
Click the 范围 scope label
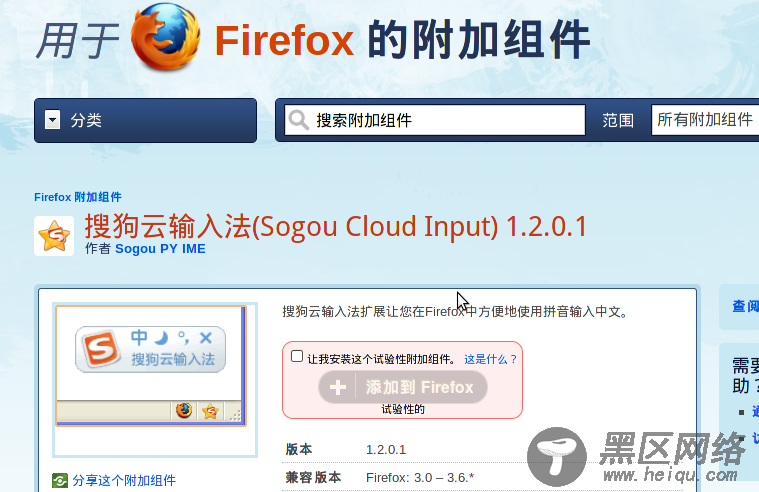[x=618, y=120]
